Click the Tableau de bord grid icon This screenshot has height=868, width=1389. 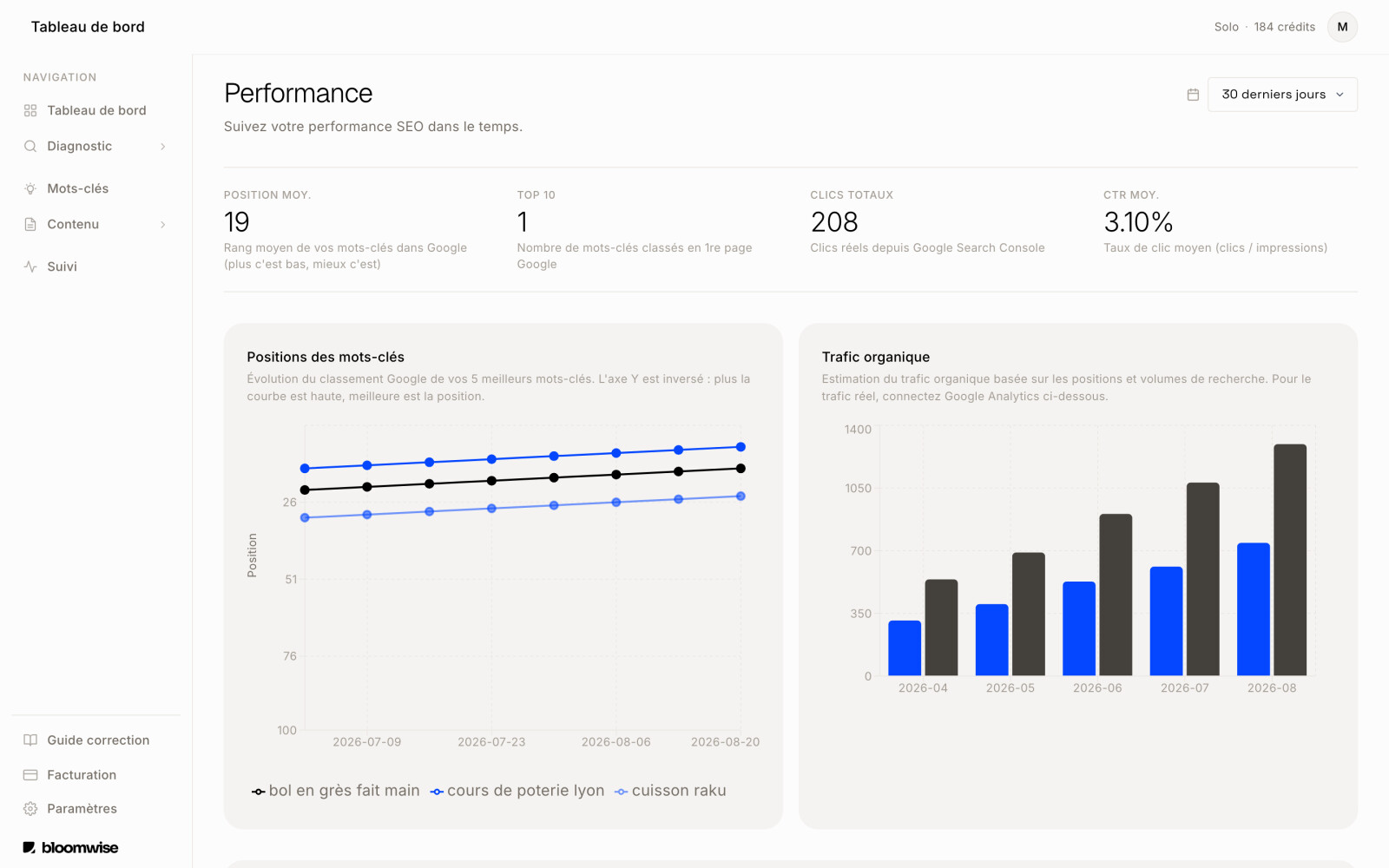[x=30, y=110]
